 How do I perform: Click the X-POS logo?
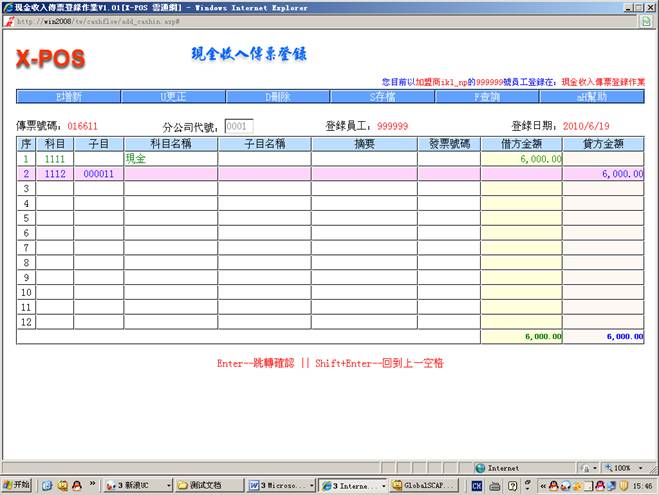click(50, 60)
